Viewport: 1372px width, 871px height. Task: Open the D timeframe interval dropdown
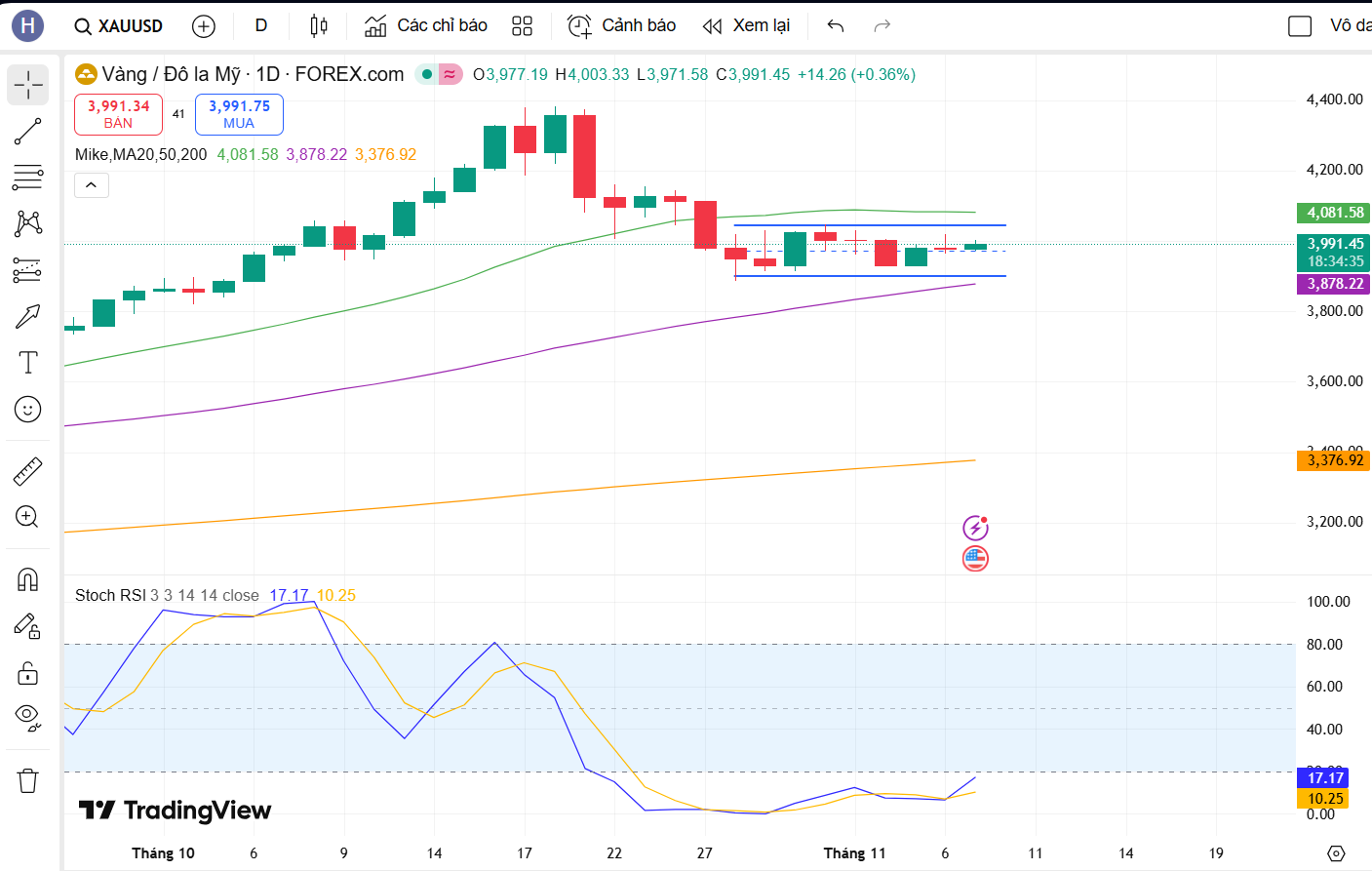[261, 25]
